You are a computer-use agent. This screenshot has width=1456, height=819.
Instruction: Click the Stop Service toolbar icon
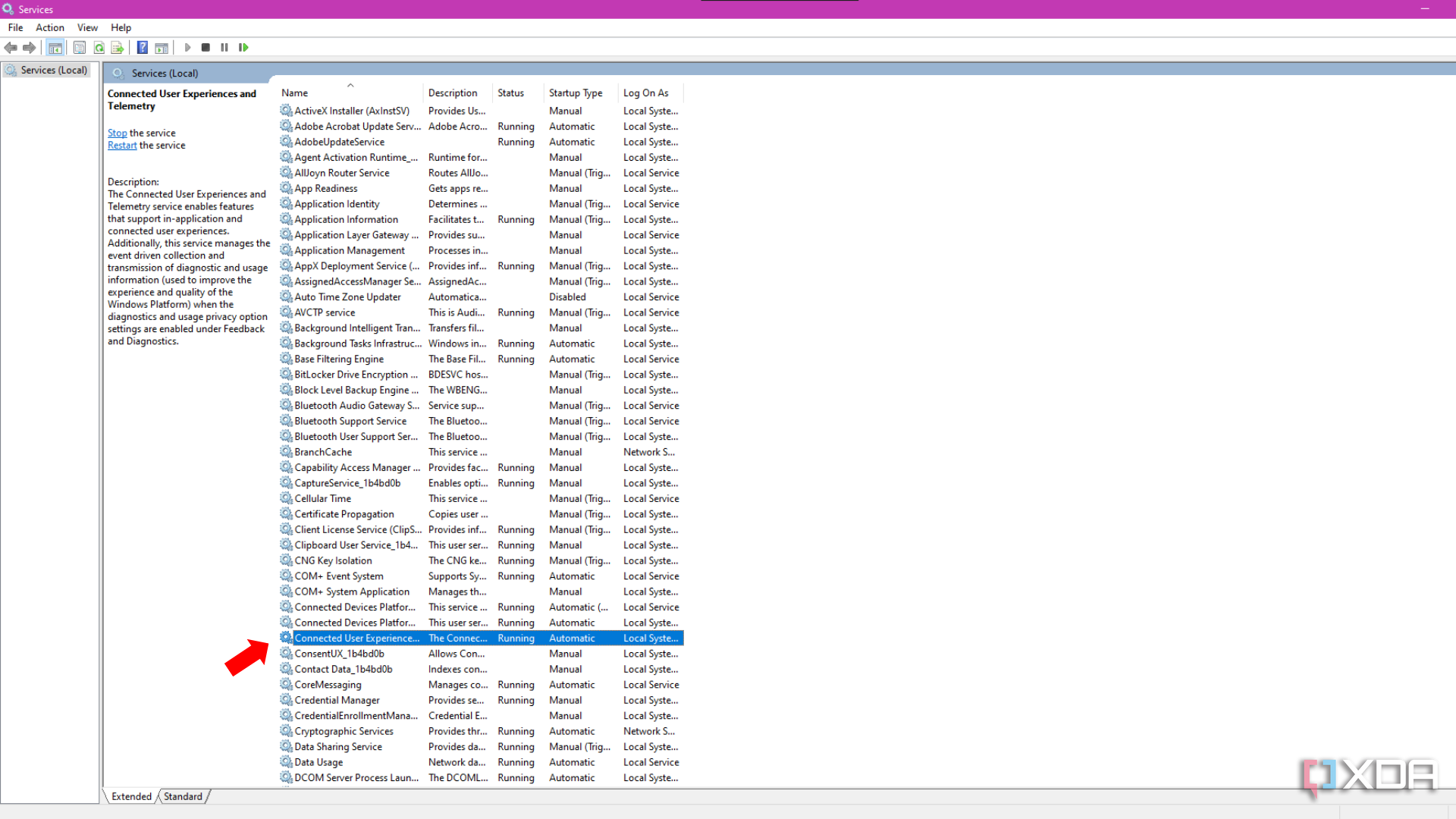pyautogui.click(x=205, y=47)
